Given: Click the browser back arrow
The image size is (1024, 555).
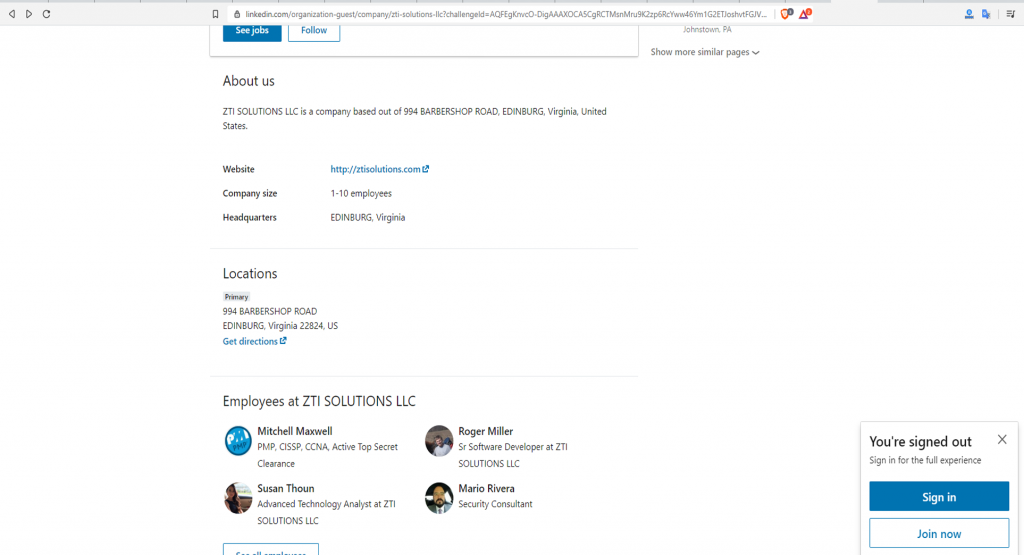Looking at the screenshot, I should (x=12, y=14).
